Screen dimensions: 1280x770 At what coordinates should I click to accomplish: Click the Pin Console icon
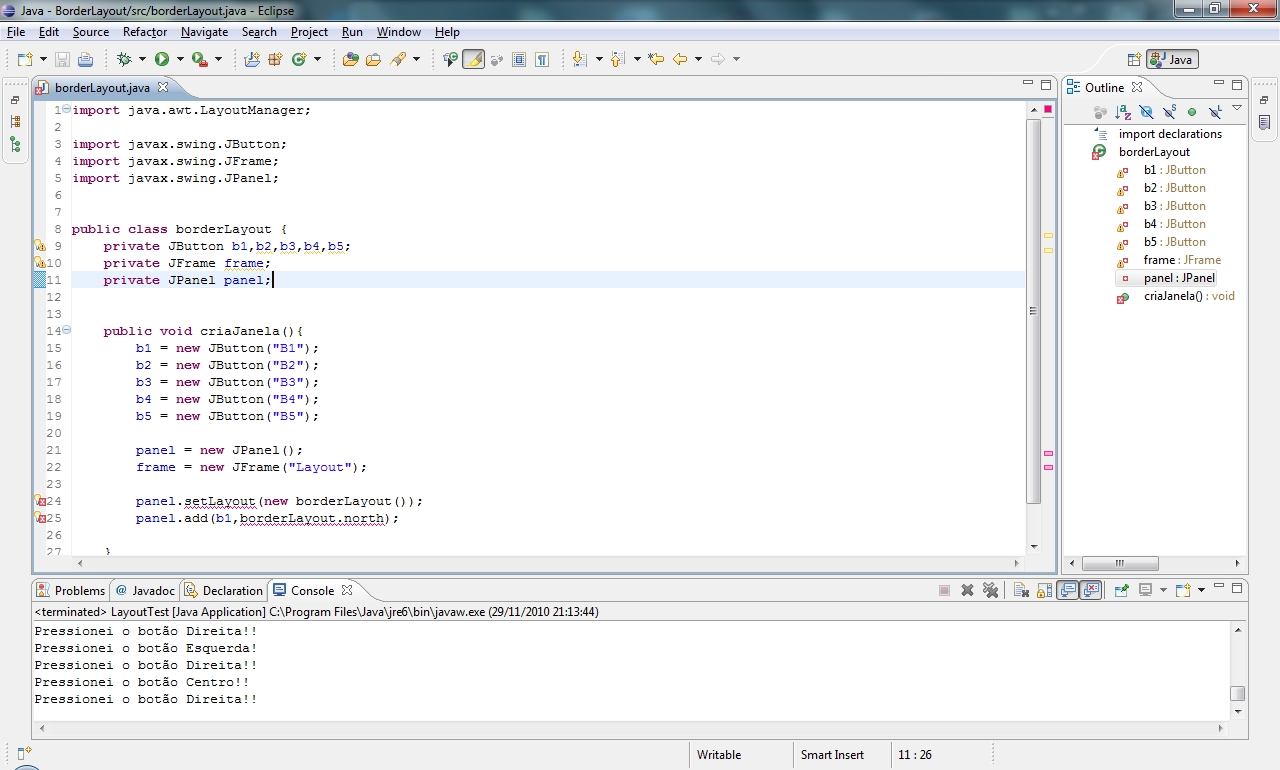1121,590
